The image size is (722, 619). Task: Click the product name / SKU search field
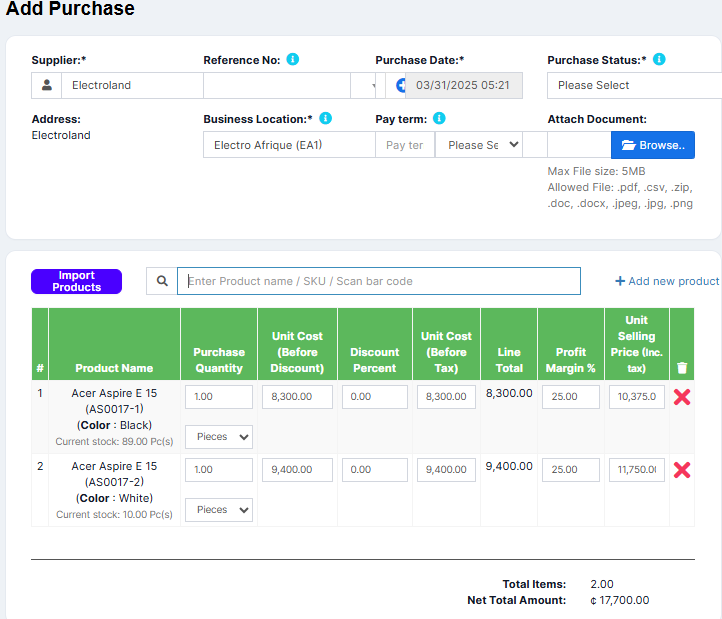pos(379,281)
